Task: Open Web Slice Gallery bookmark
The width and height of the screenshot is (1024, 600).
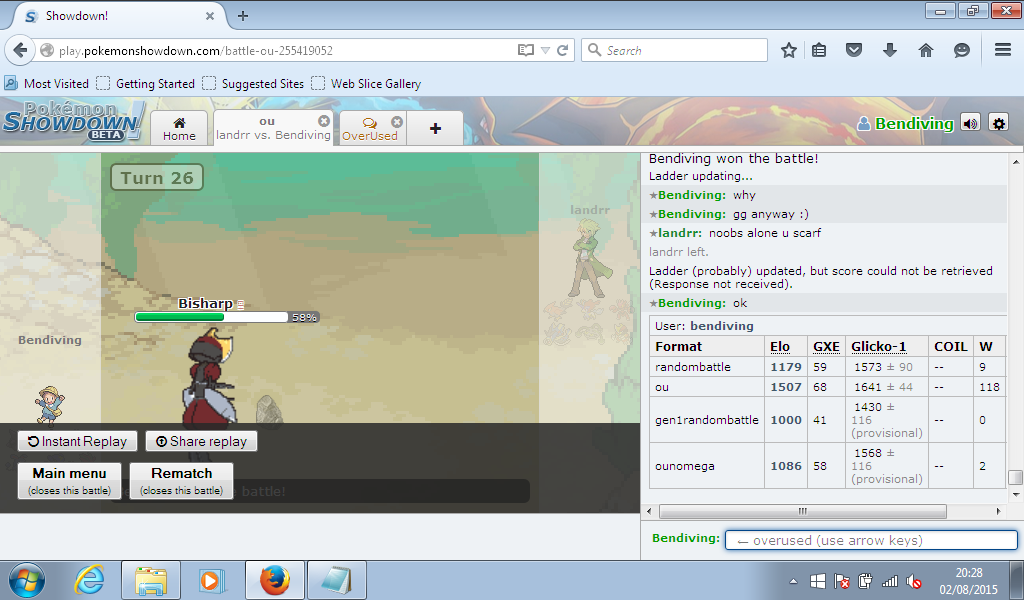Action: coord(366,84)
